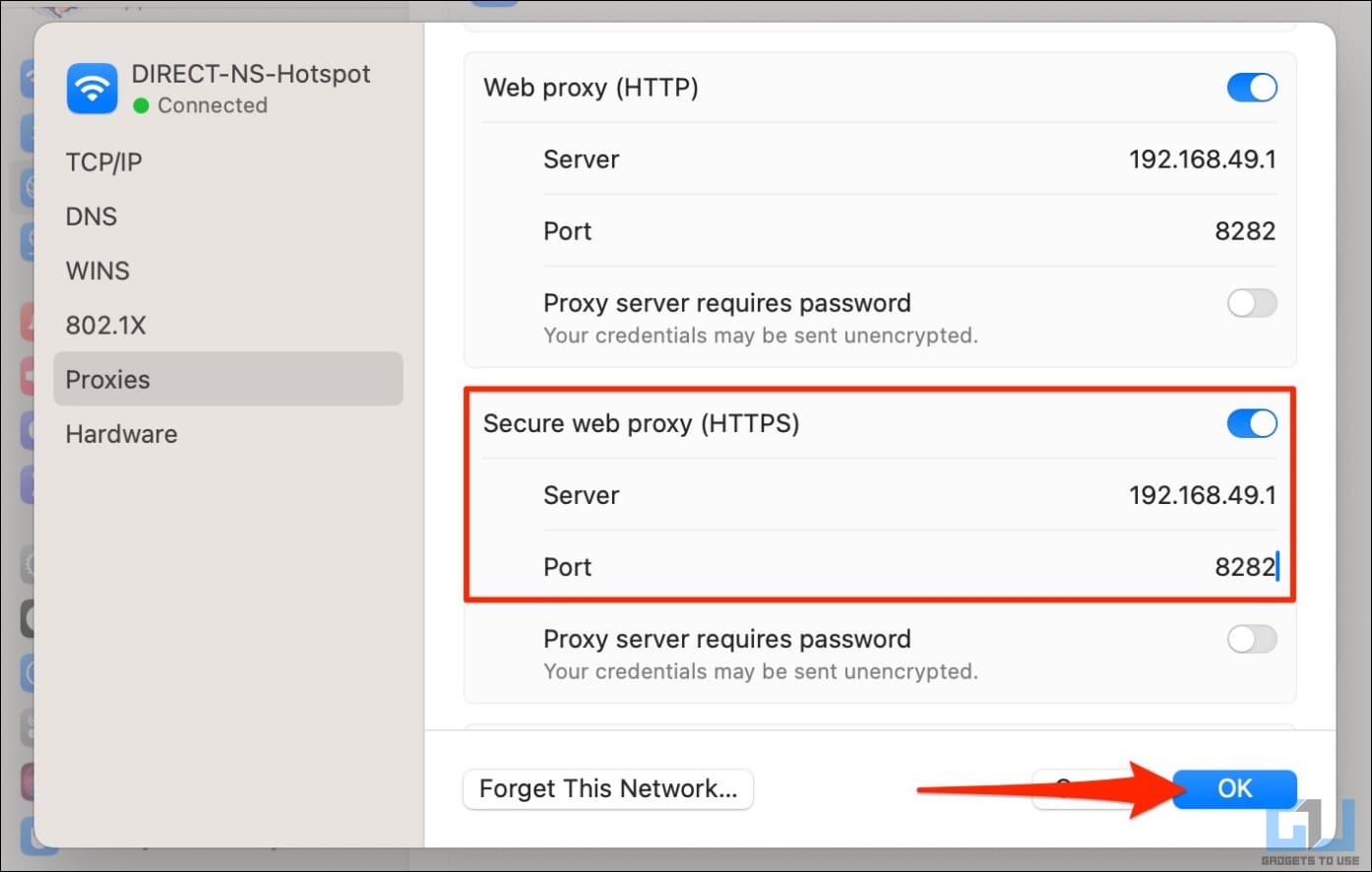Enable HTTPS Proxy server requires password toggle
Viewport: 1372px width, 872px height.
pos(1252,639)
